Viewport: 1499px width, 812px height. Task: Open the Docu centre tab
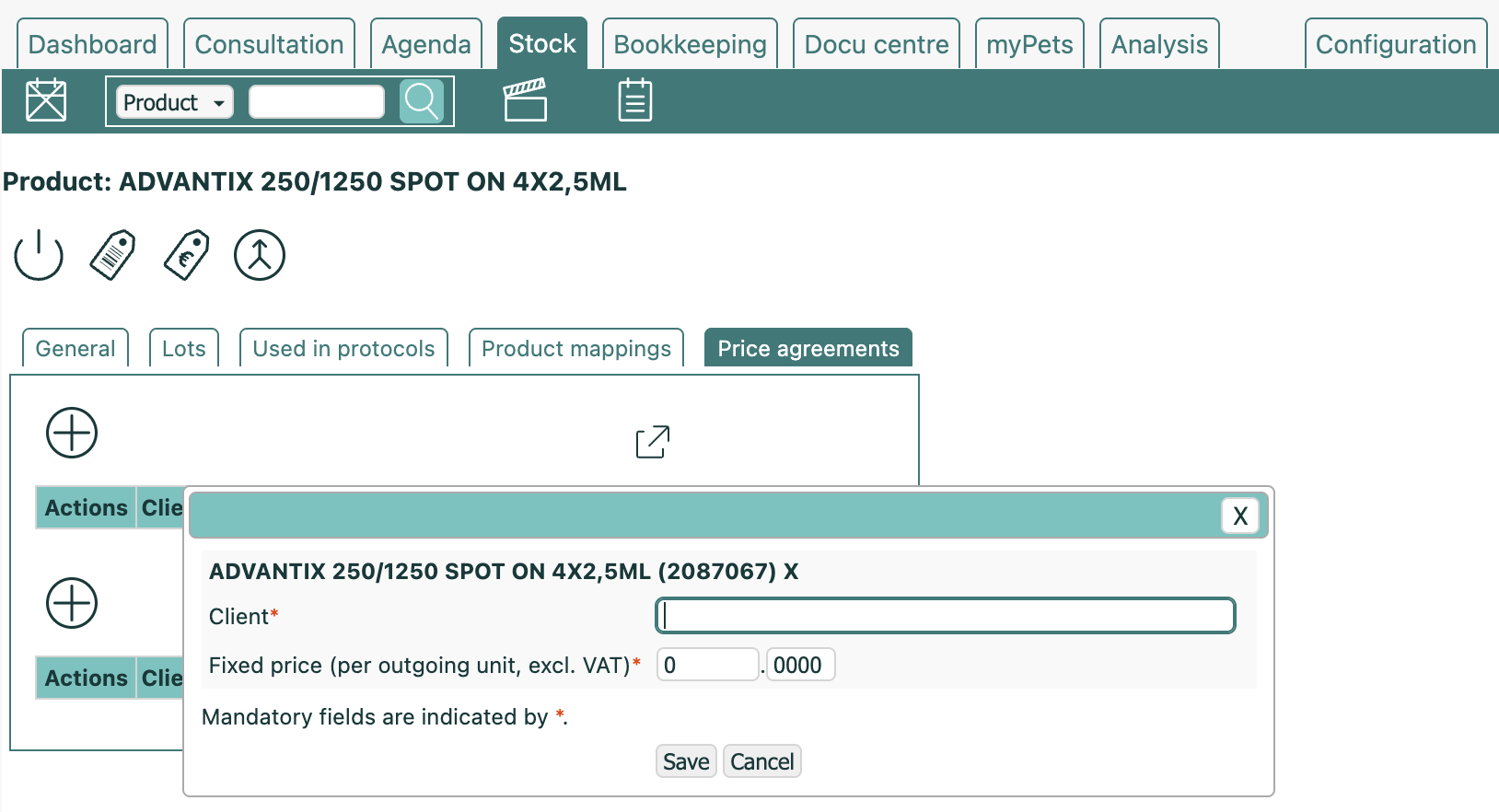tap(877, 44)
